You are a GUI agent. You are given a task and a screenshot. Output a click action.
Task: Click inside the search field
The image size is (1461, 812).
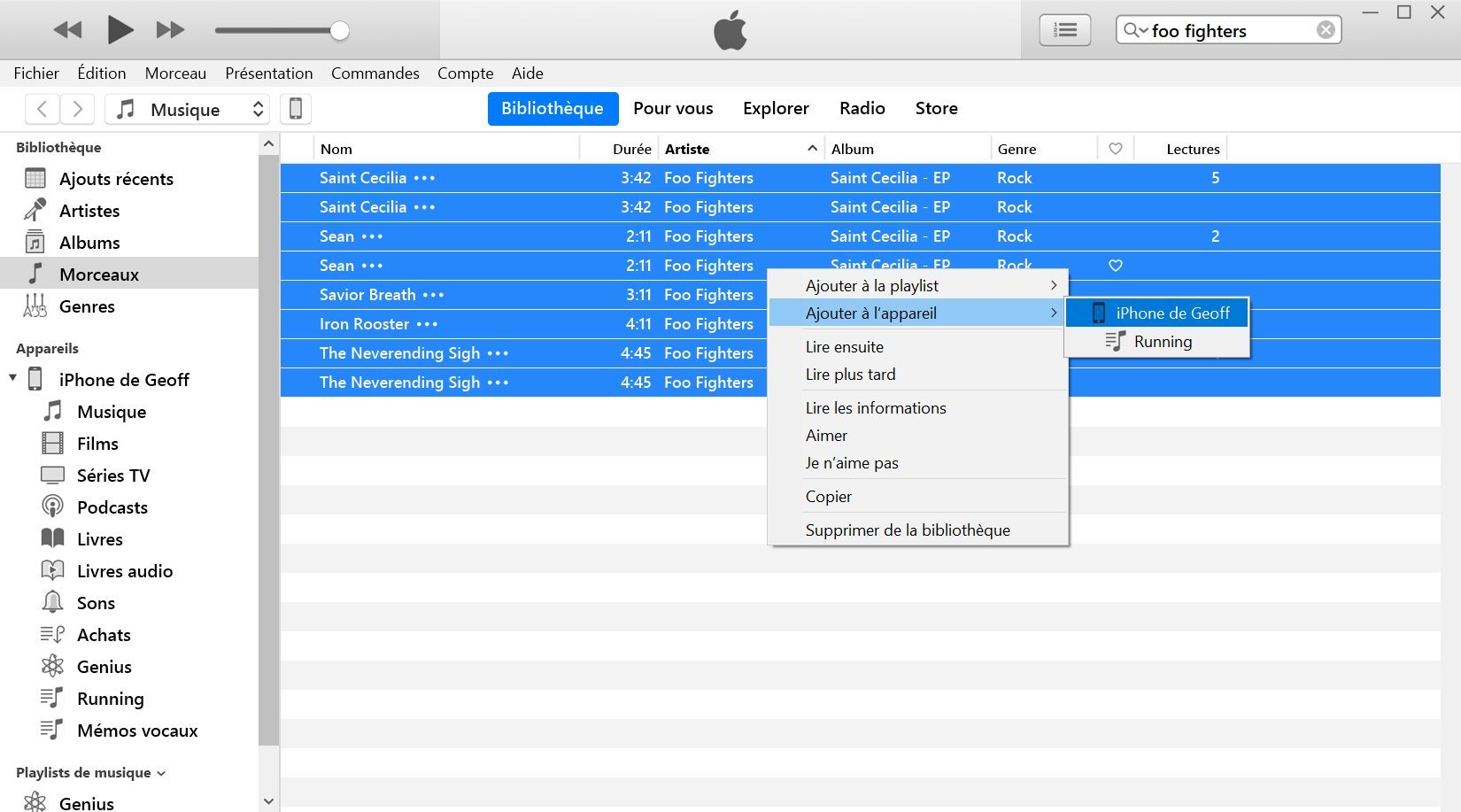(x=1231, y=31)
